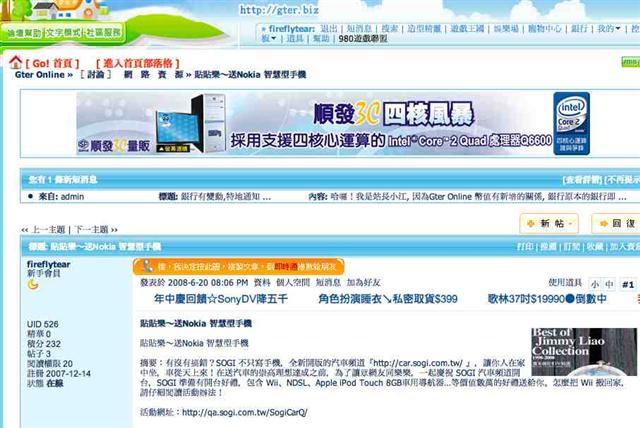640x428 pixels.
Task: Click the 歌林37吋$19990 ad link
Action: [x=547, y=299]
